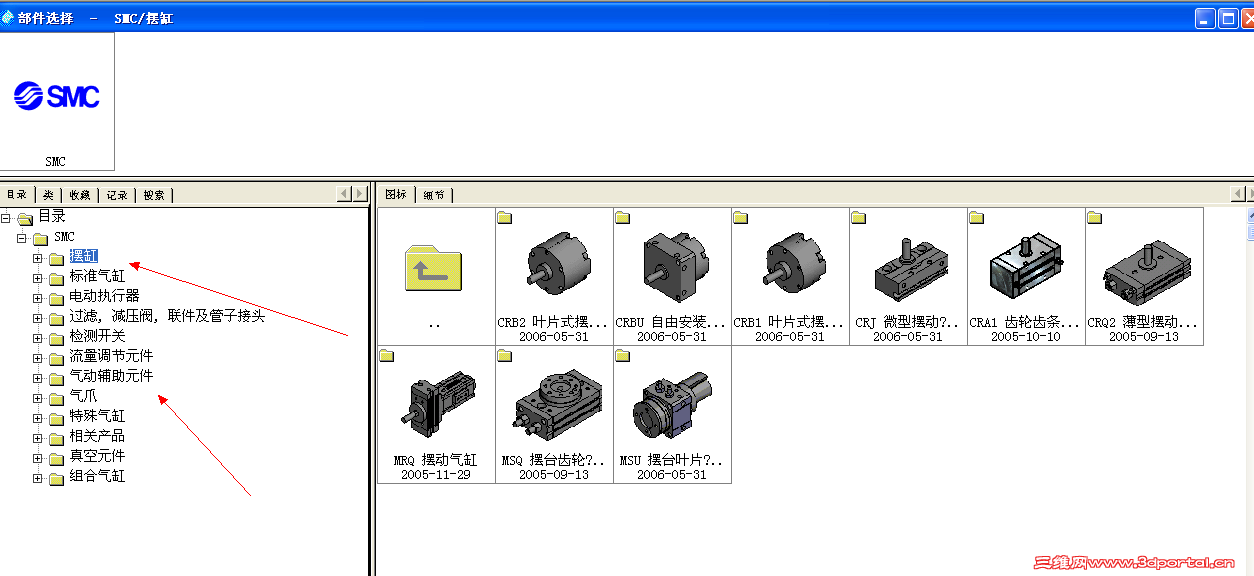This screenshot has height=576, width=1254.
Task: Switch to the 搜索 tab
Action: click(x=153, y=194)
